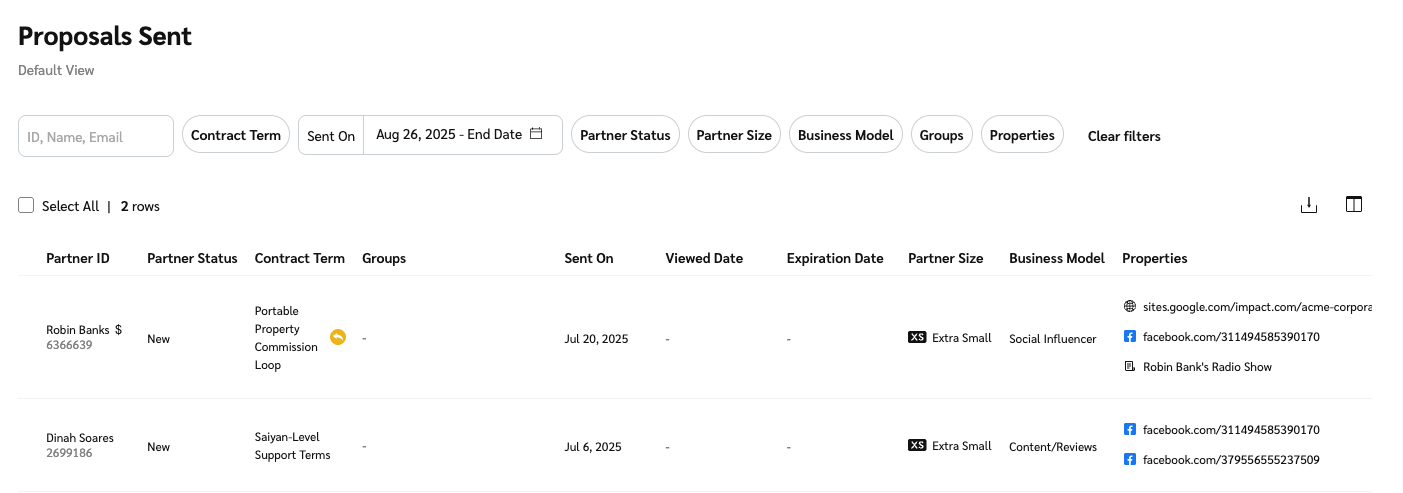The height and width of the screenshot is (493, 1403).
Task: Click the calendar icon in date filter
Action: point(536,134)
